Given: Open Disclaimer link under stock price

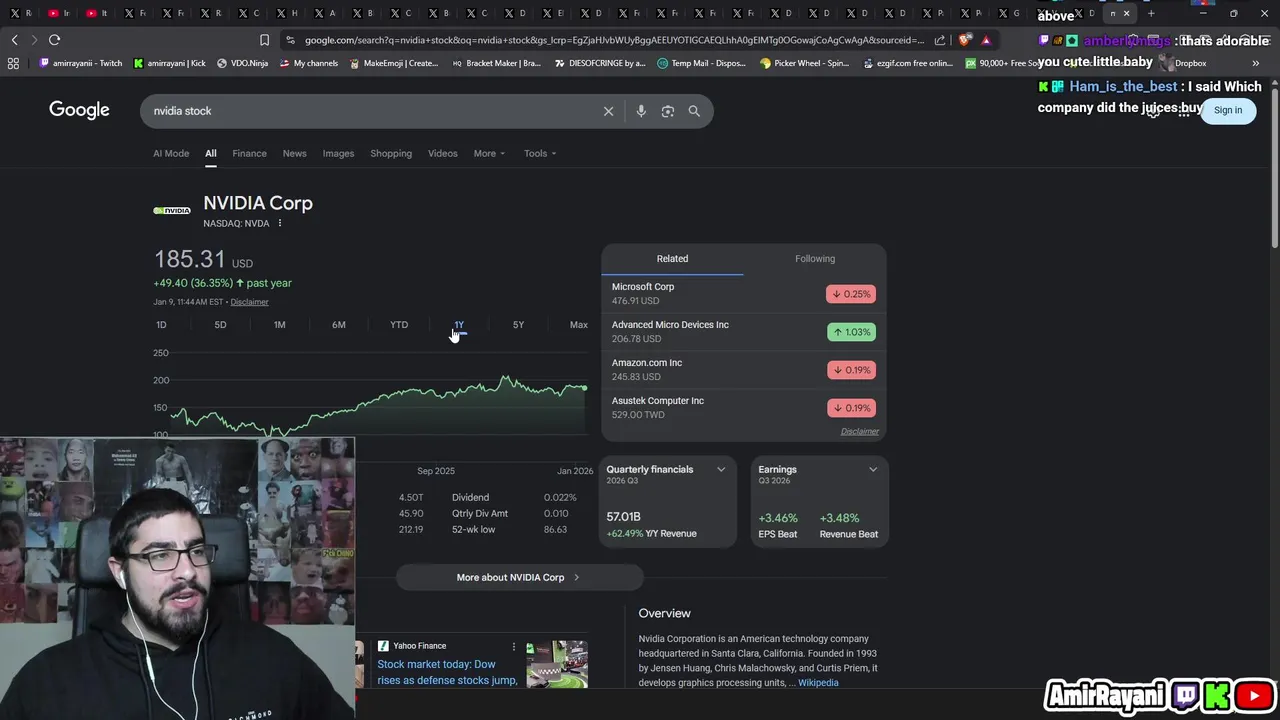Looking at the screenshot, I should coord(249,302).
